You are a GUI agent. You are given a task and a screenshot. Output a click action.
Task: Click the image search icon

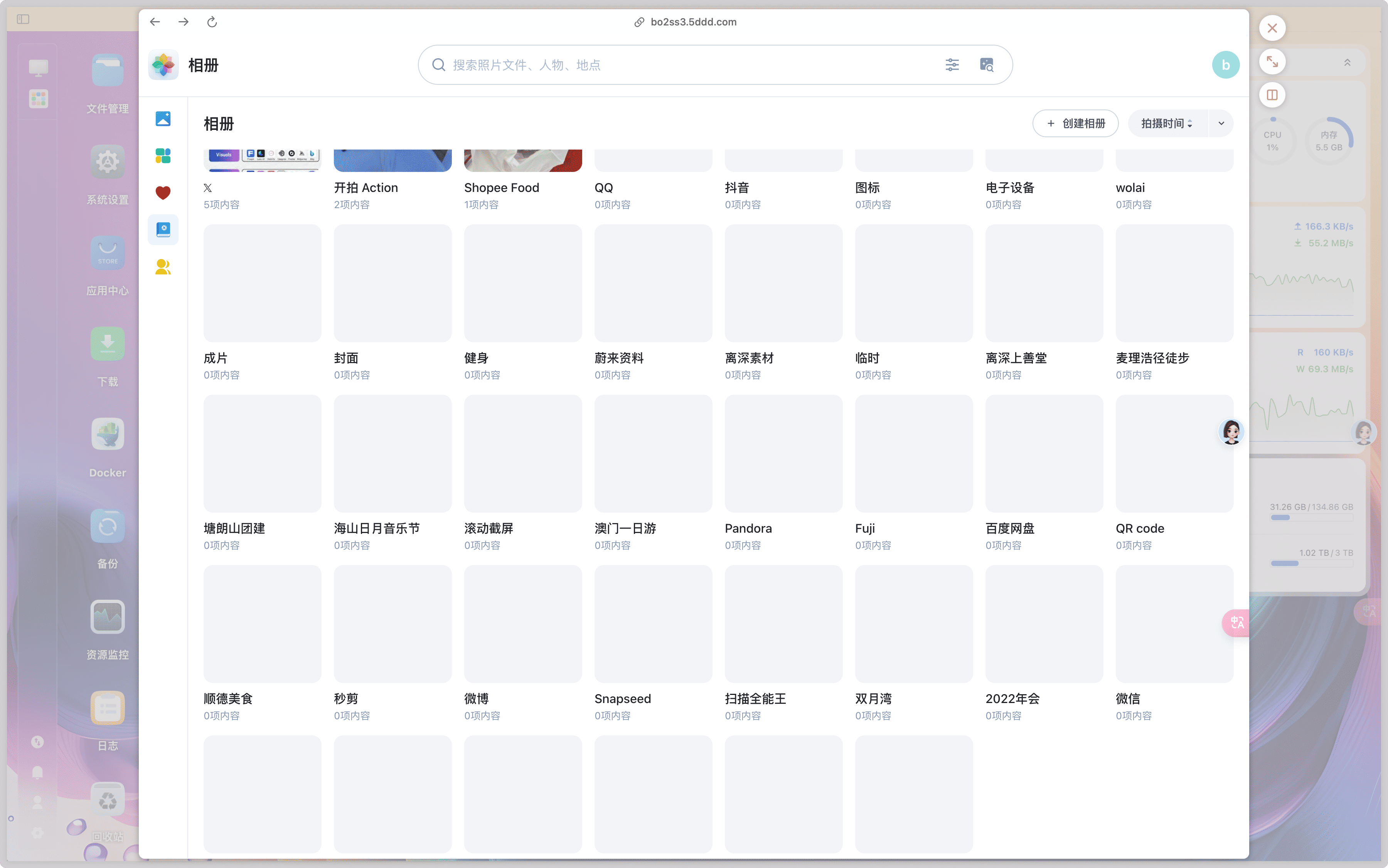[x=986, y=65]
